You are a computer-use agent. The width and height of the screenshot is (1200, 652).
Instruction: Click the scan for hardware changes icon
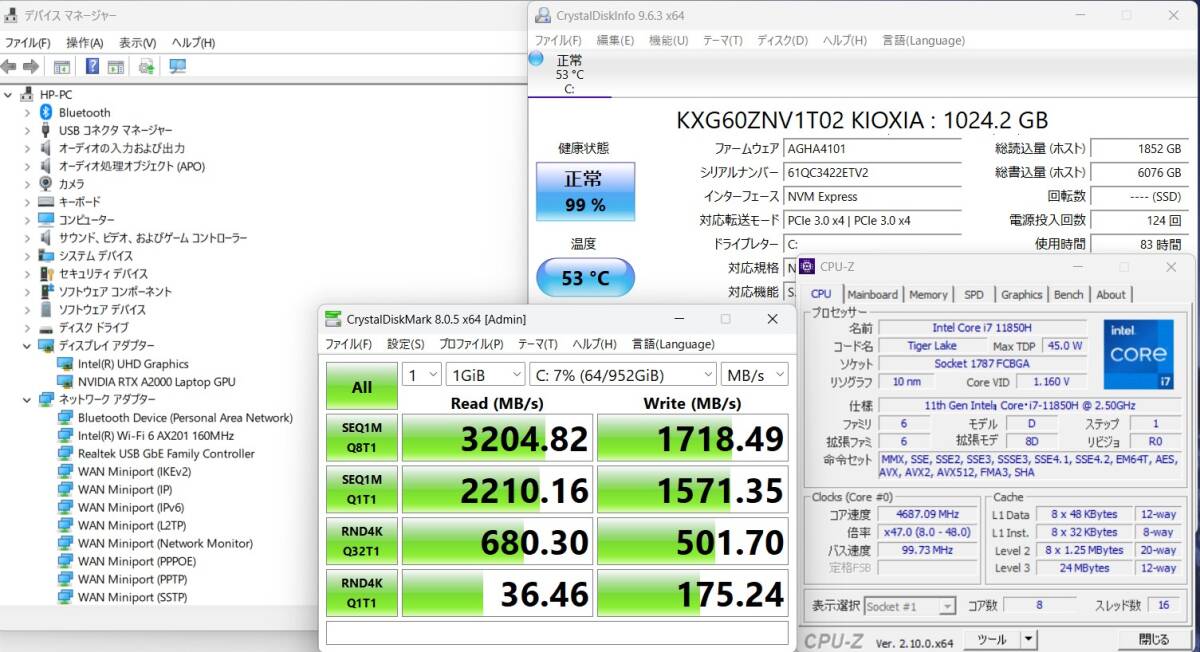146,66
